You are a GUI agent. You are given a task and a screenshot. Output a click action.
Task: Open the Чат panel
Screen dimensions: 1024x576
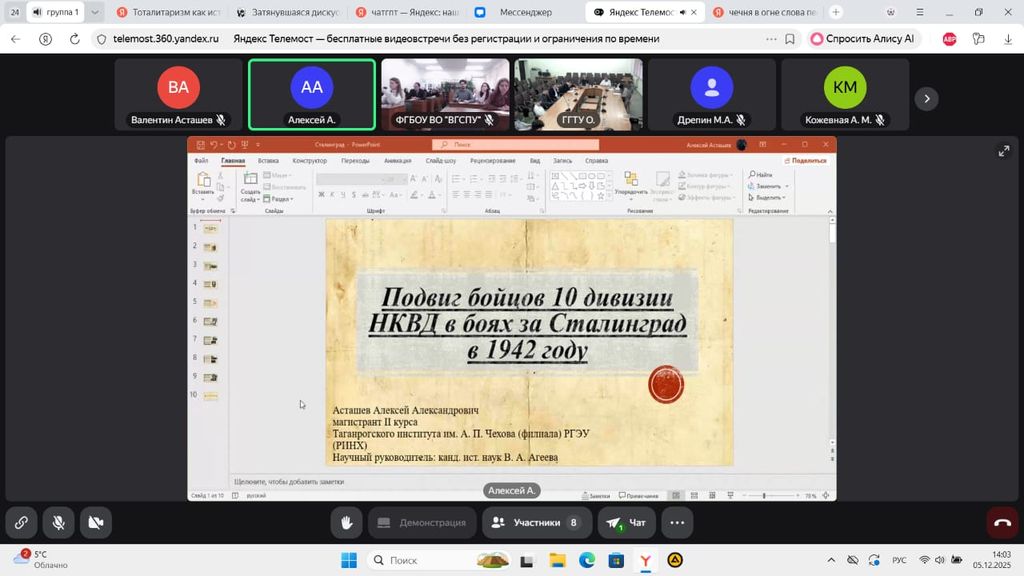click(x=627, y=522)
